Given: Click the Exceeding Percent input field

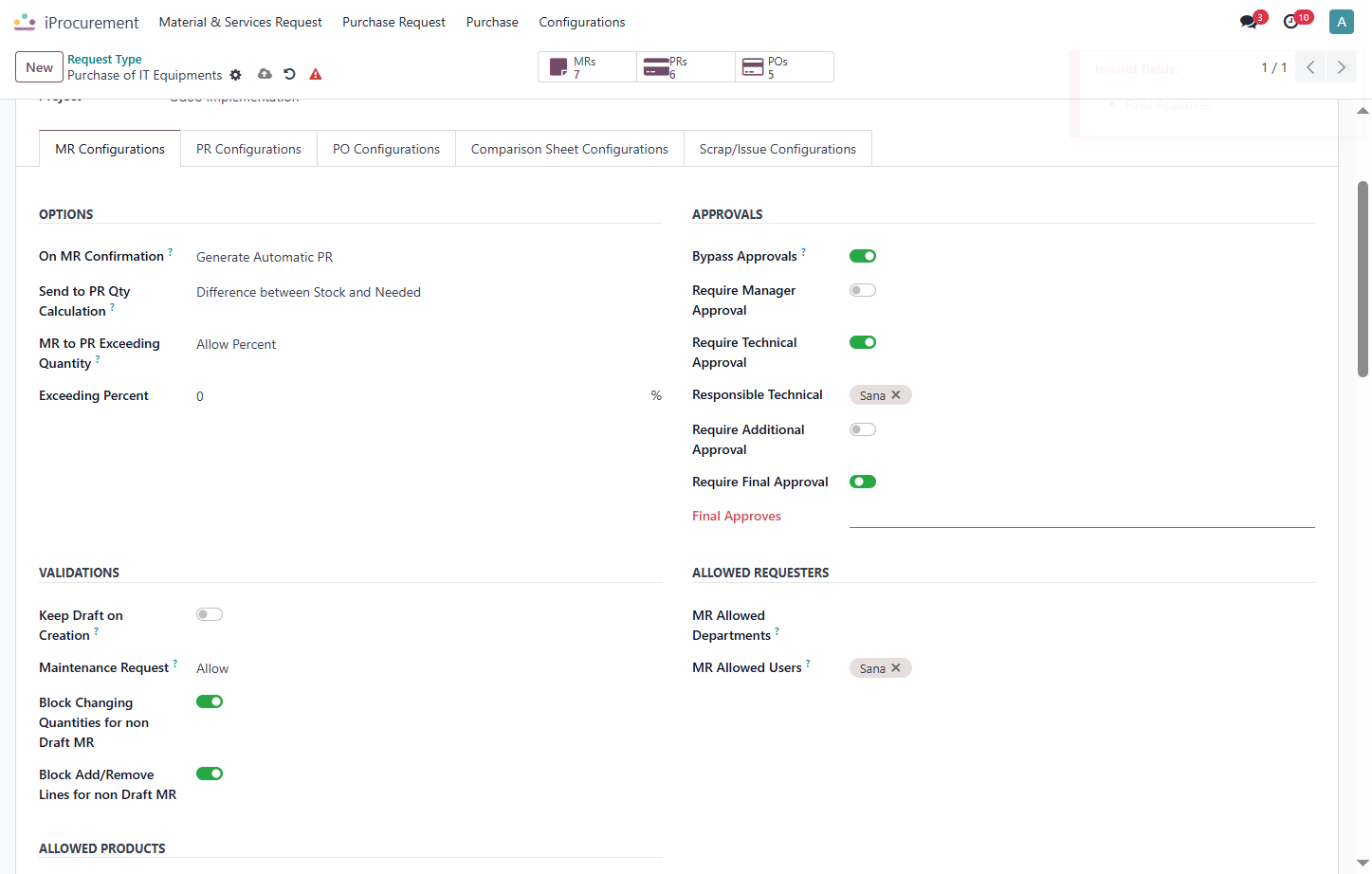Looking at the screenshot, I should click(x=420, y=396).
